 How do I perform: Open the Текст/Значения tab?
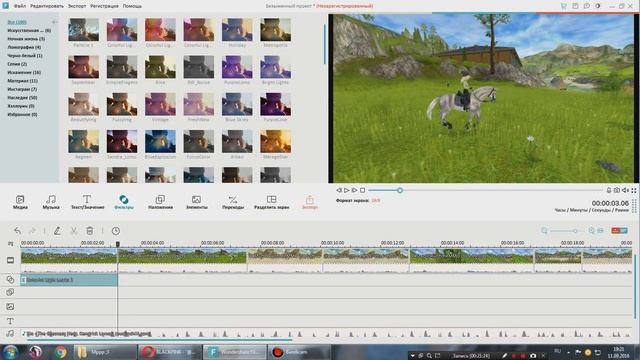click(x=87, y=202)
